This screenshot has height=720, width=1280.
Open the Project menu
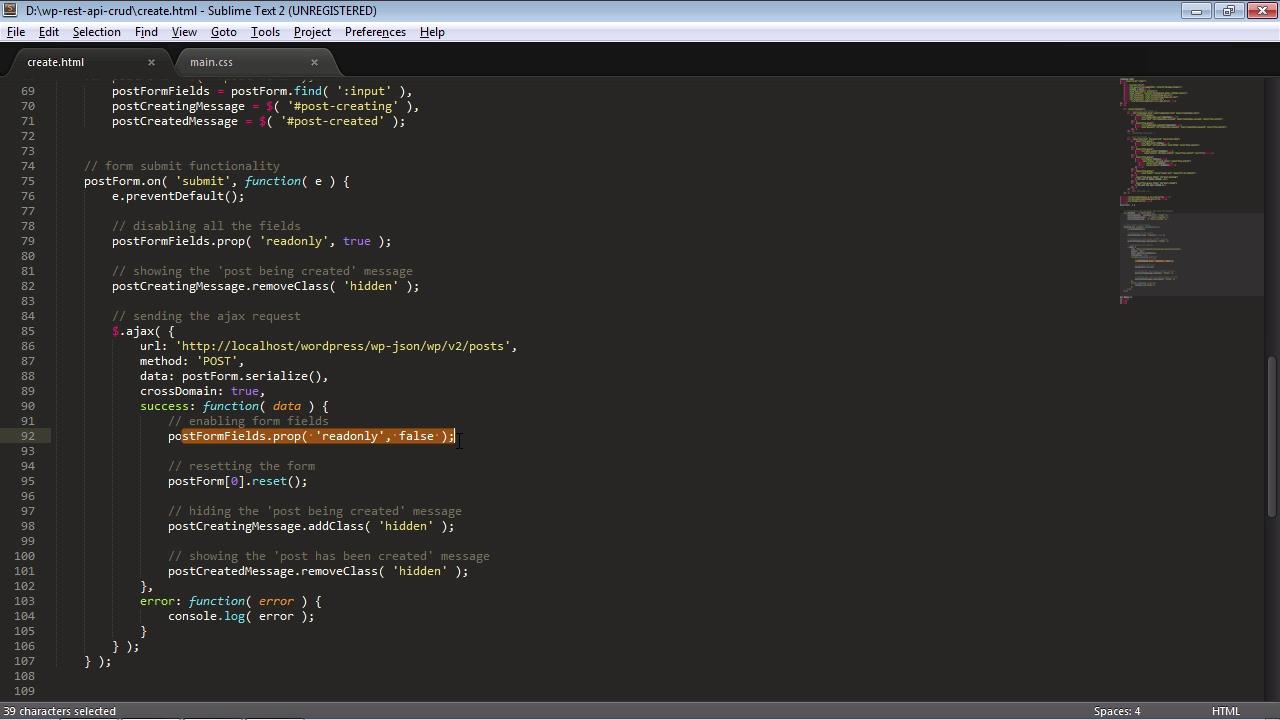(x=312, y=32)
